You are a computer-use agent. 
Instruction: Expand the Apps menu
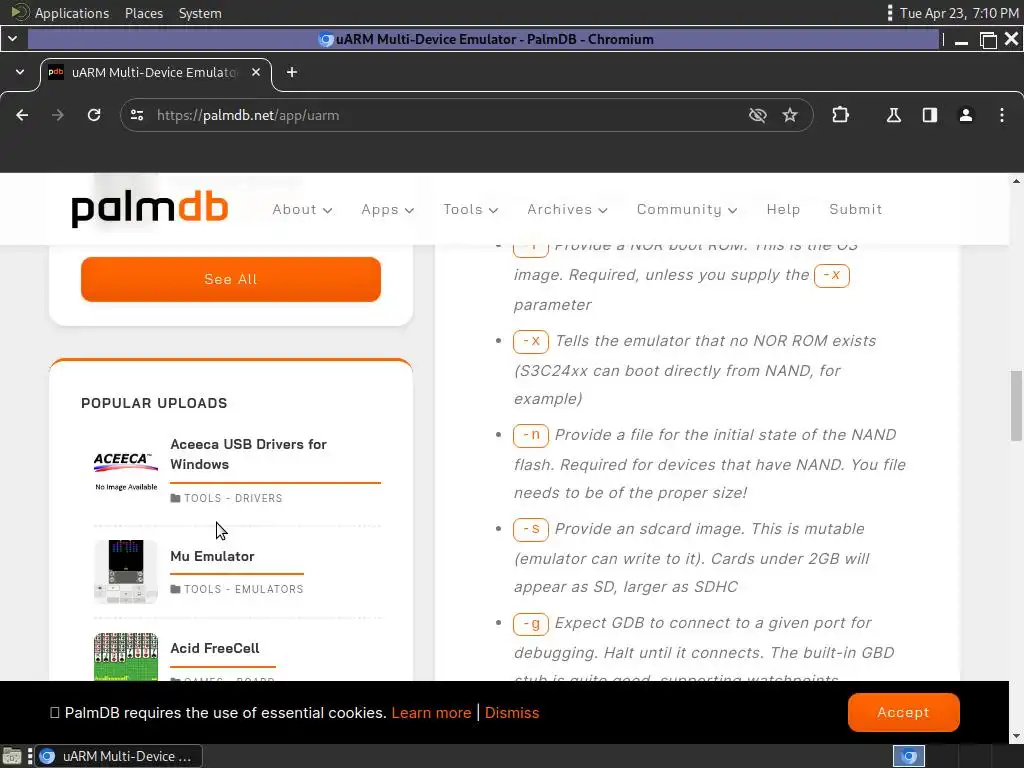388,210
